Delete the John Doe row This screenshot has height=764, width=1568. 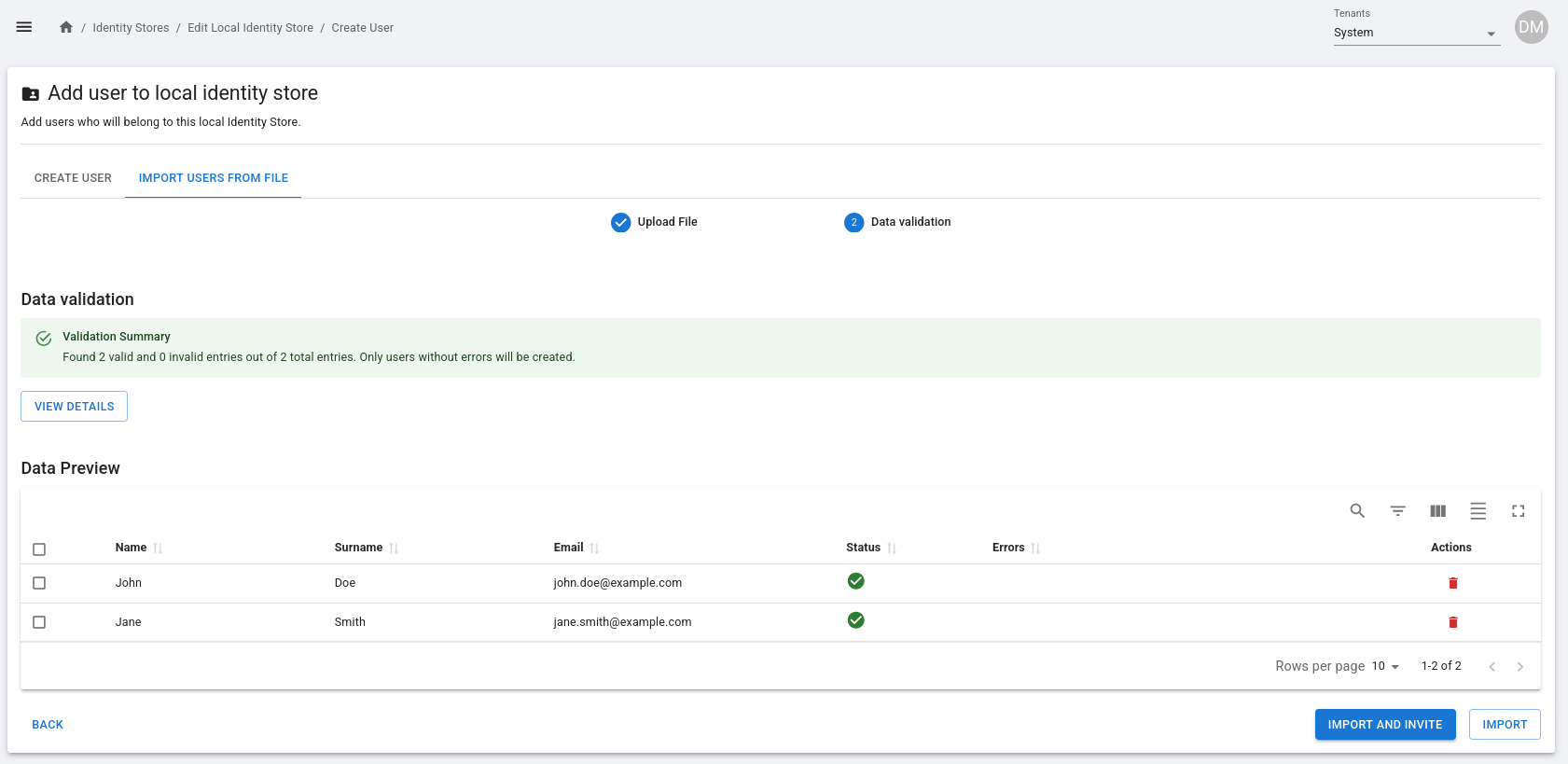click(x=1452, y=583)
